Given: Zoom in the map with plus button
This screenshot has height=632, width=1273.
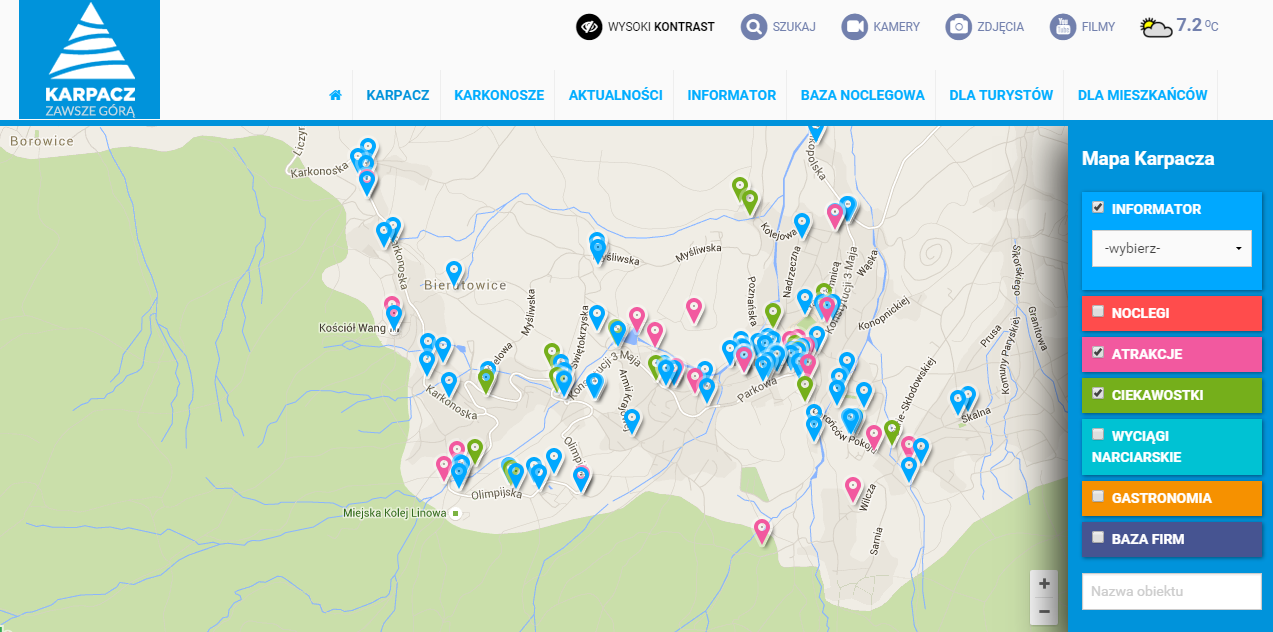Looking at the screenshot, I should [1044, 583].
